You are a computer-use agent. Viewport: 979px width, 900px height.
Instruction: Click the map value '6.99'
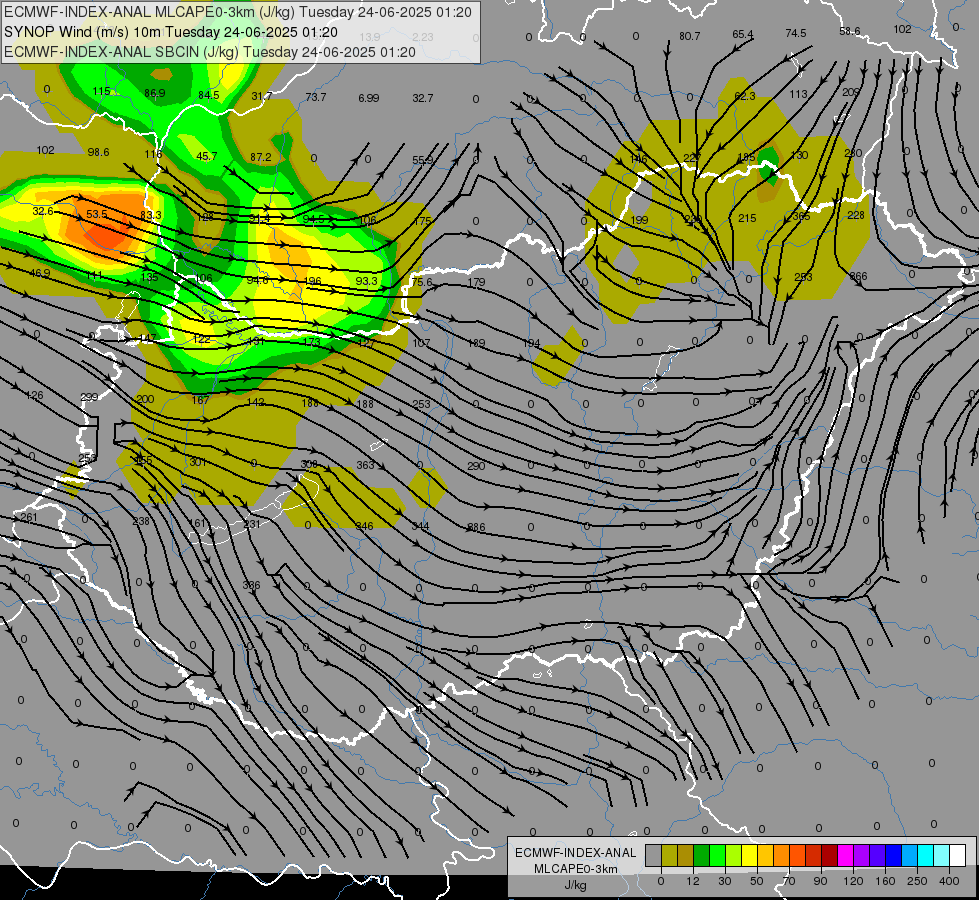(x=368, y=98)
